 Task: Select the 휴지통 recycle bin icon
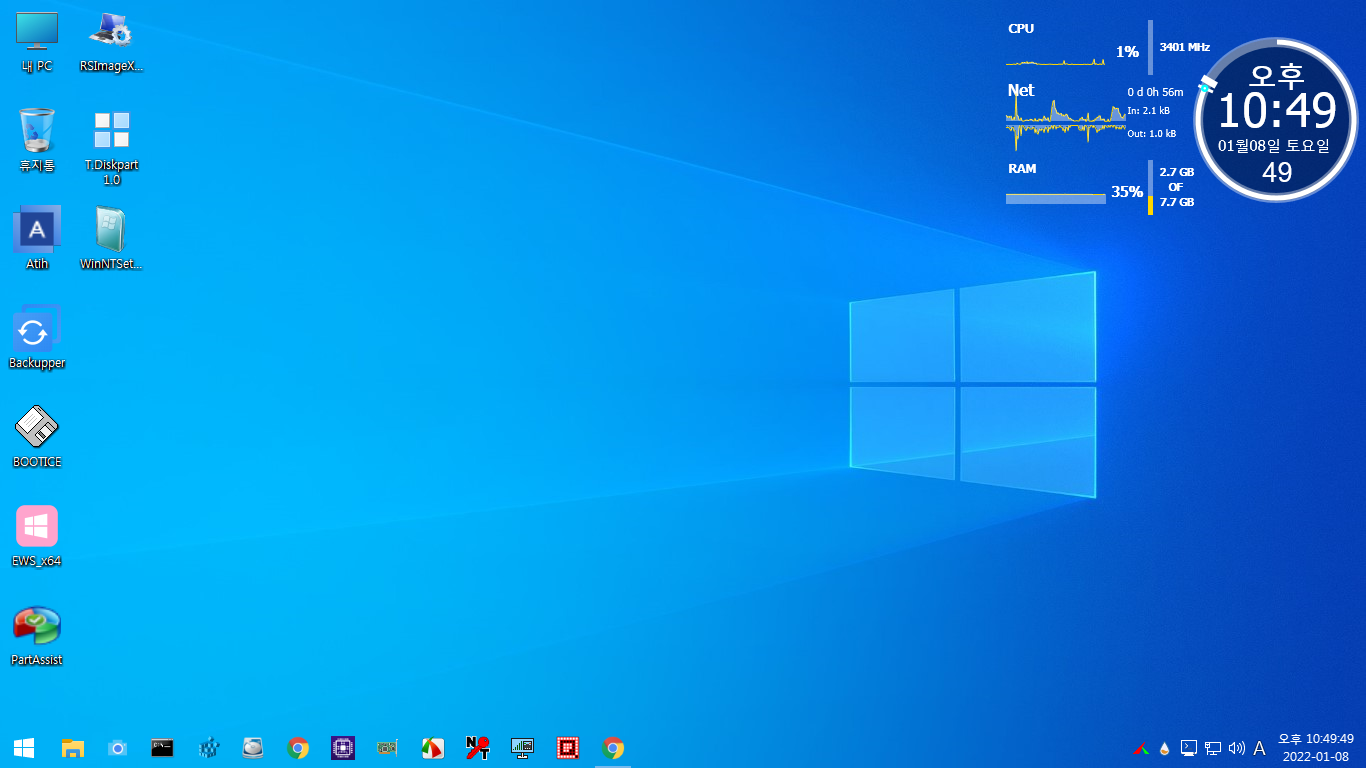pos(37,140)
